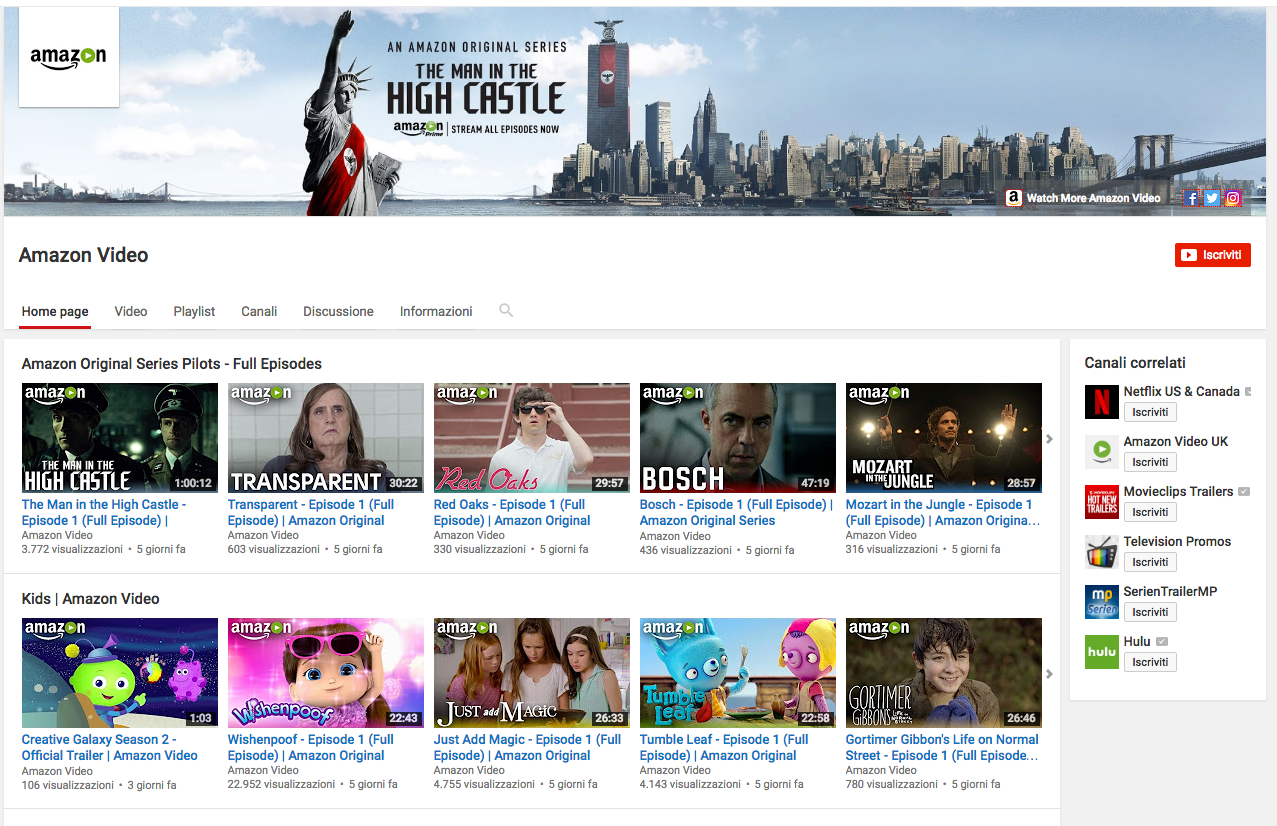This screenshot has height=826, width=1277.
Task: Open the Bosch Episode 1 video title
Action: coord(735,512)
